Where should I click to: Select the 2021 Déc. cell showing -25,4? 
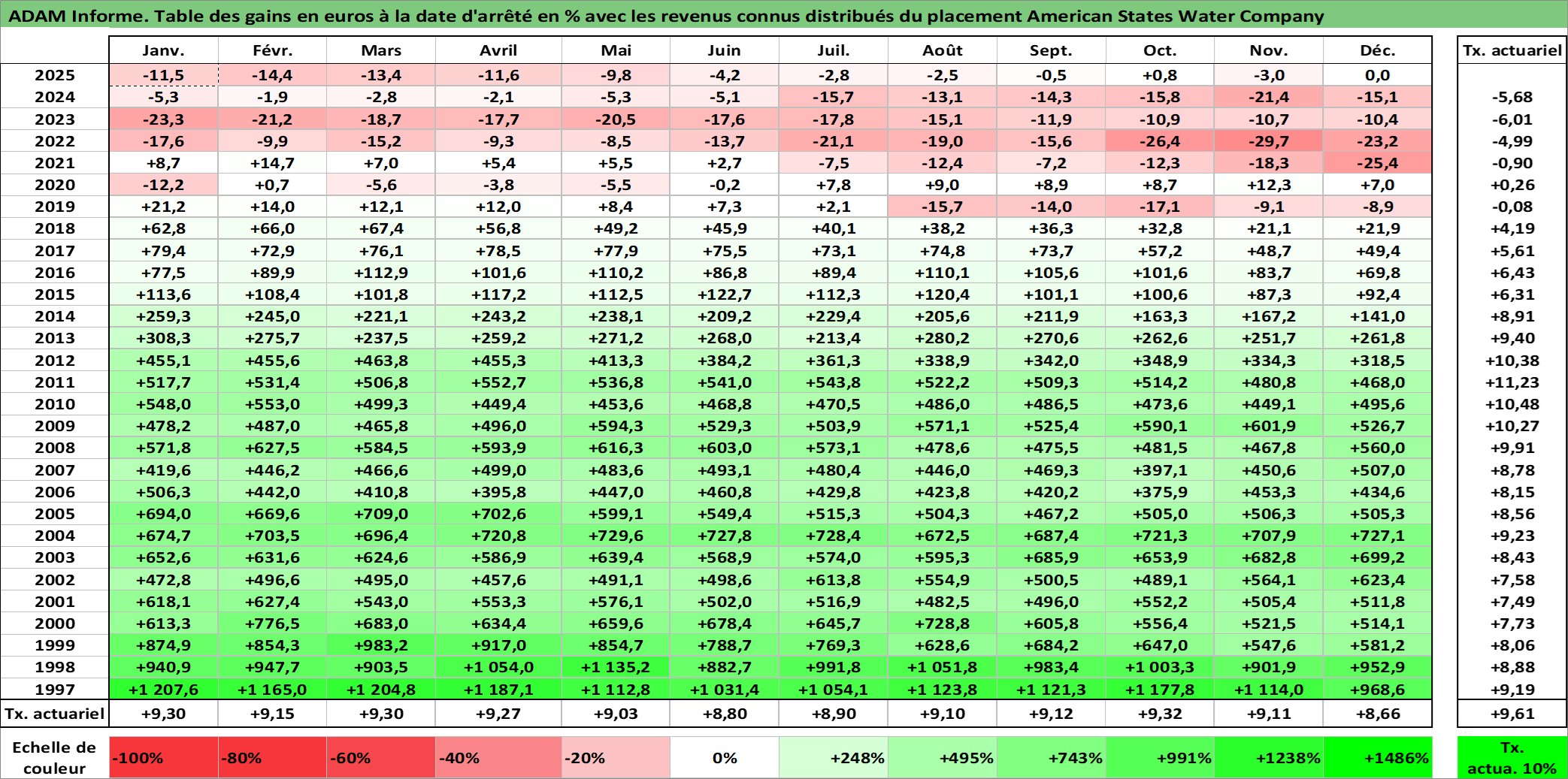point(1378,163)
